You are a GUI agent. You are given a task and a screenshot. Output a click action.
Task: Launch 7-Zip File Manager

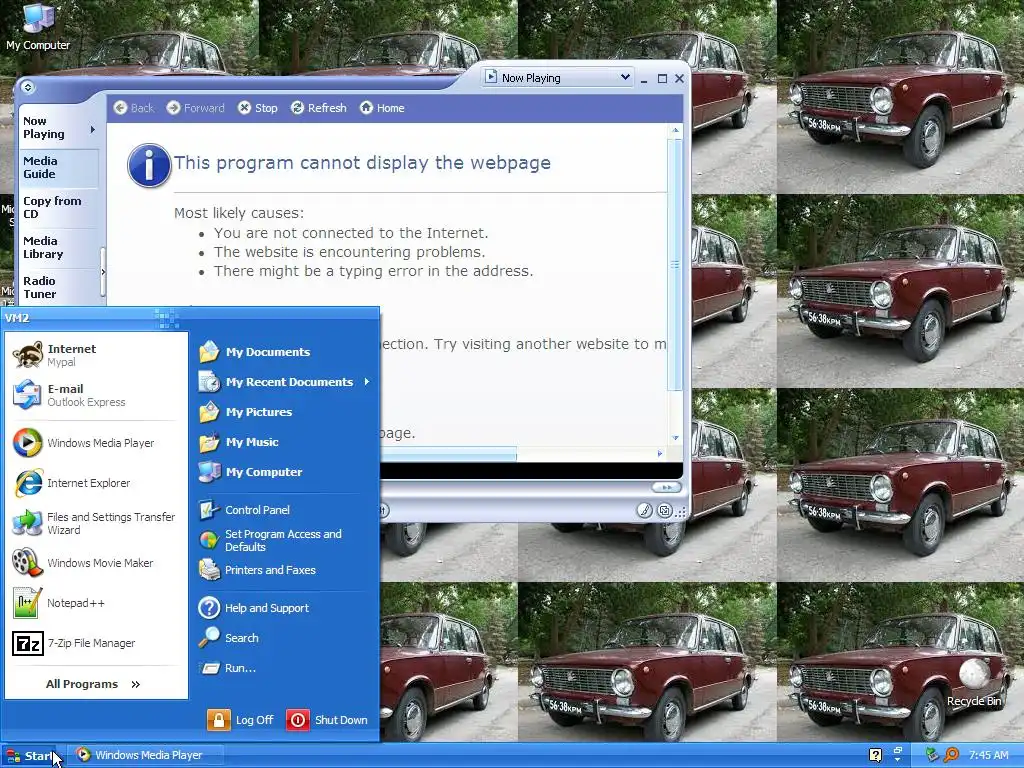[x=96, y=643]
